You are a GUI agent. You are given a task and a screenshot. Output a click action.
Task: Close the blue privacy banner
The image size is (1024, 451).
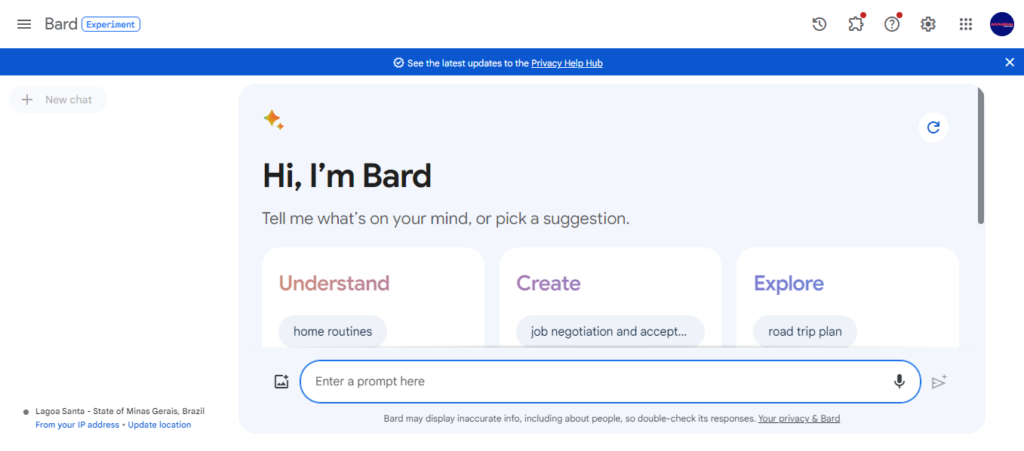[x=1010, y=63]
